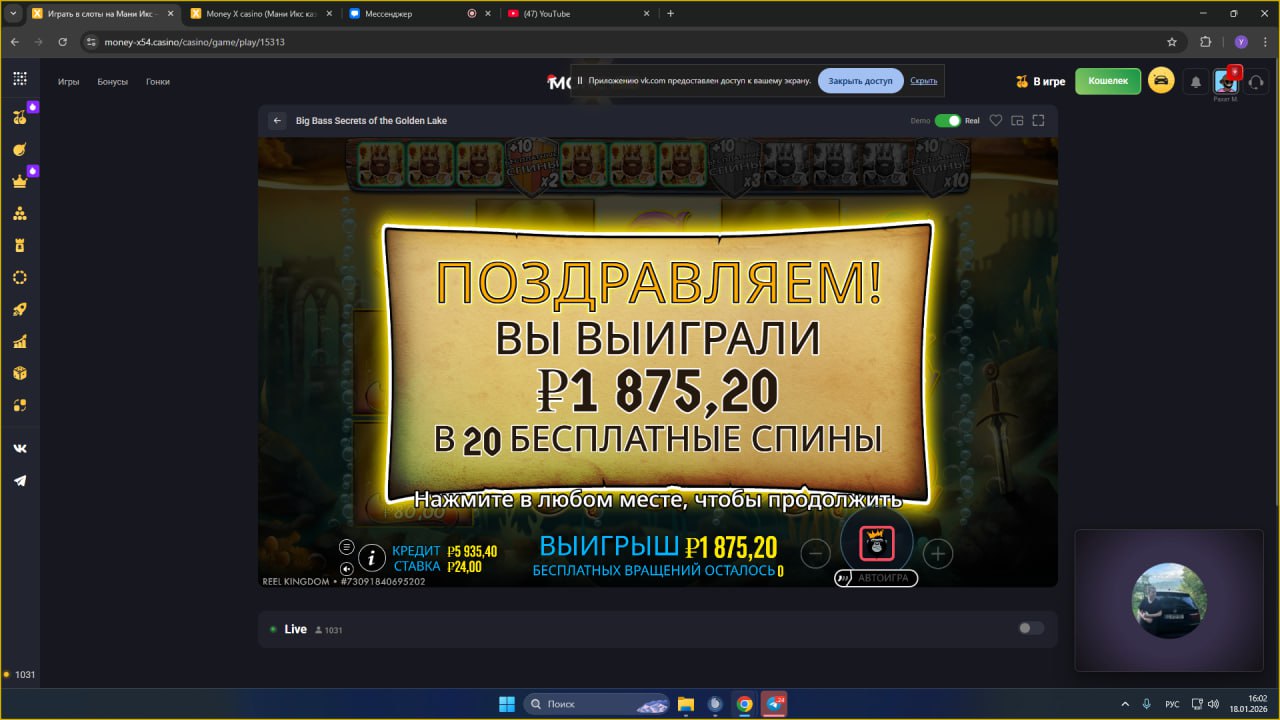The image size is (1280, 720).
Task: Click the Скрыть link in sharing bar
Action: click(x=923, y=81)
